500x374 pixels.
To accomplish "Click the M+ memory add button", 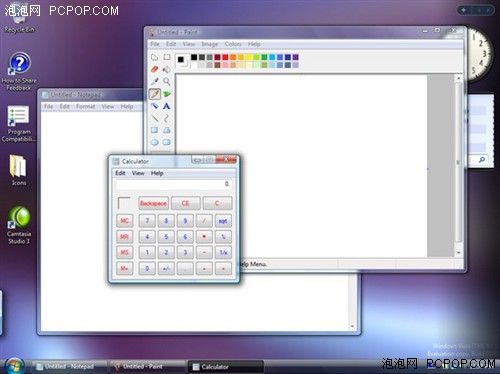I will (124, 268).
